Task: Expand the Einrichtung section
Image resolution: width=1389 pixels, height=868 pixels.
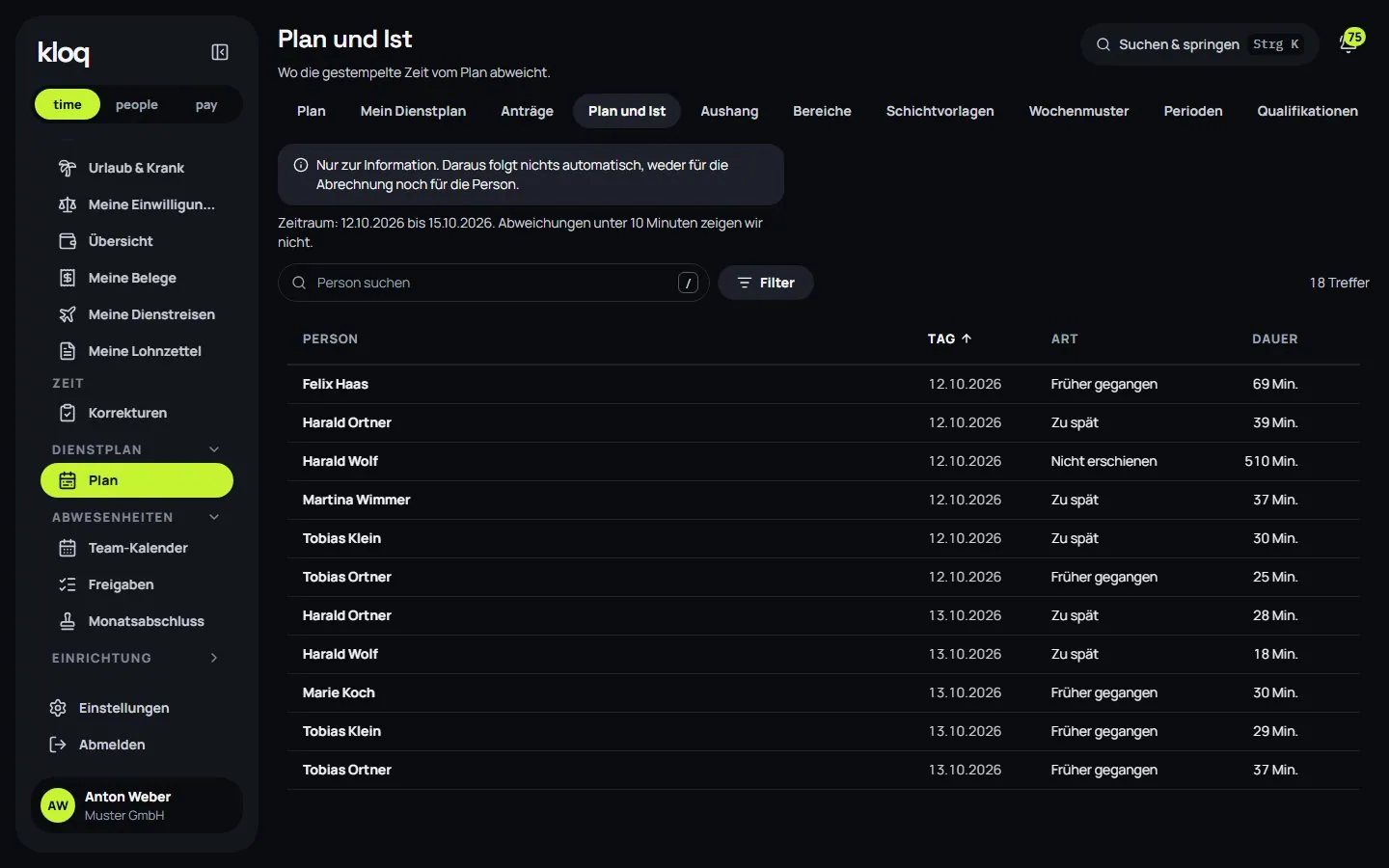Action: (214, 658)
